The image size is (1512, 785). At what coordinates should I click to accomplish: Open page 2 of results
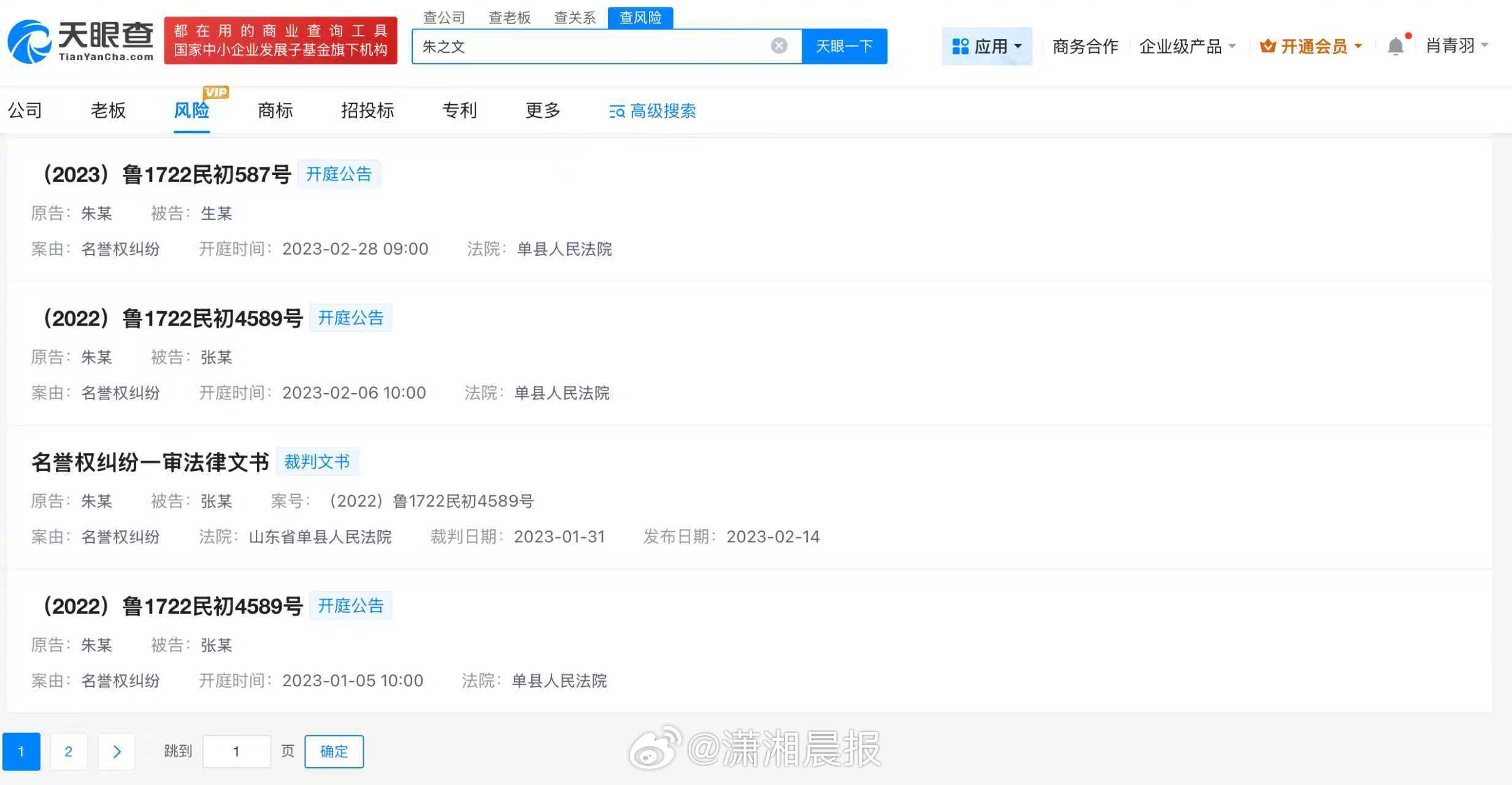69,751
